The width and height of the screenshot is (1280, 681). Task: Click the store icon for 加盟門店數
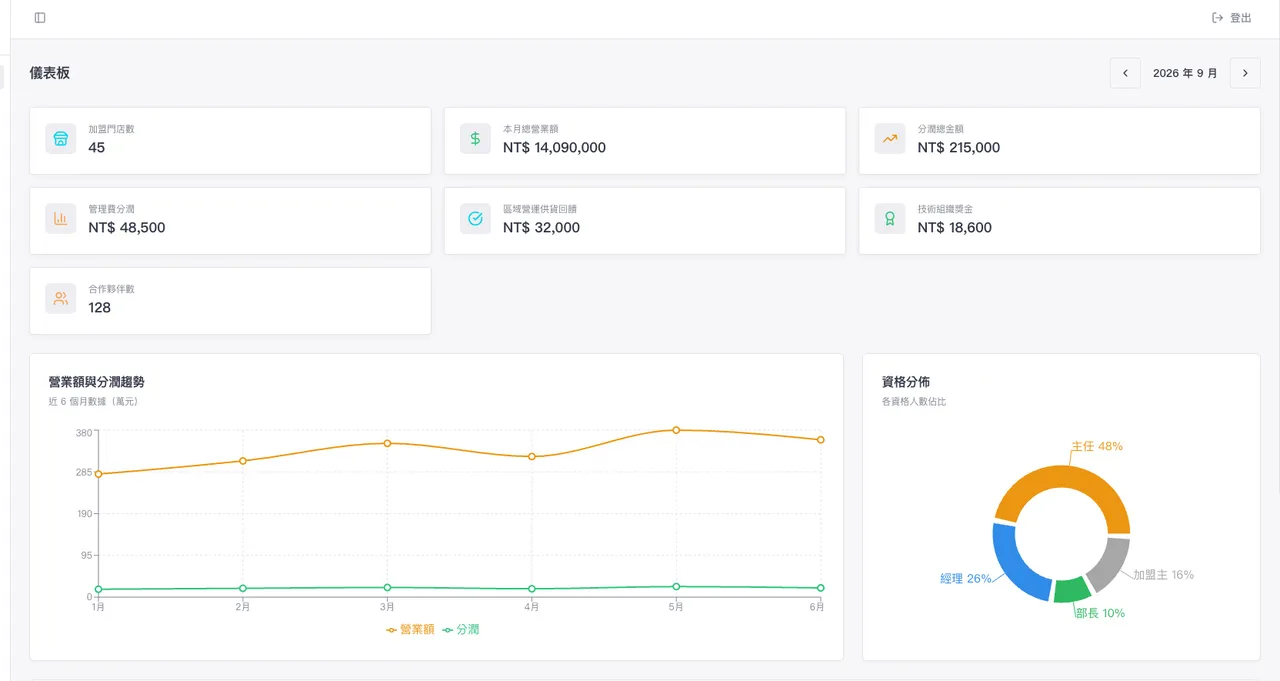pyautogui.click(x=61, y=139)
